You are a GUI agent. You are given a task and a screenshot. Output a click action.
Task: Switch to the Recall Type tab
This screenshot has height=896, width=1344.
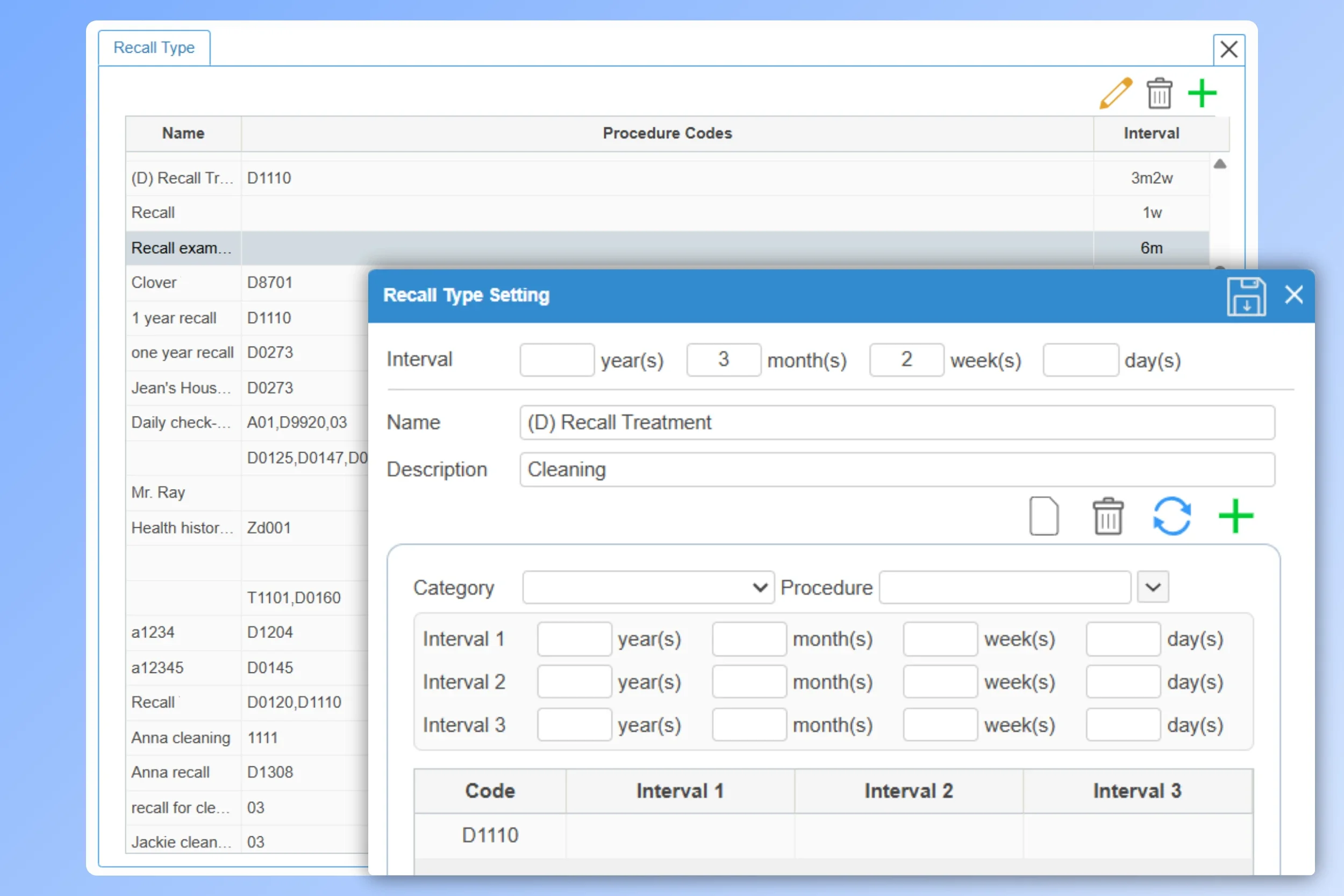click(x=154, y=47)
